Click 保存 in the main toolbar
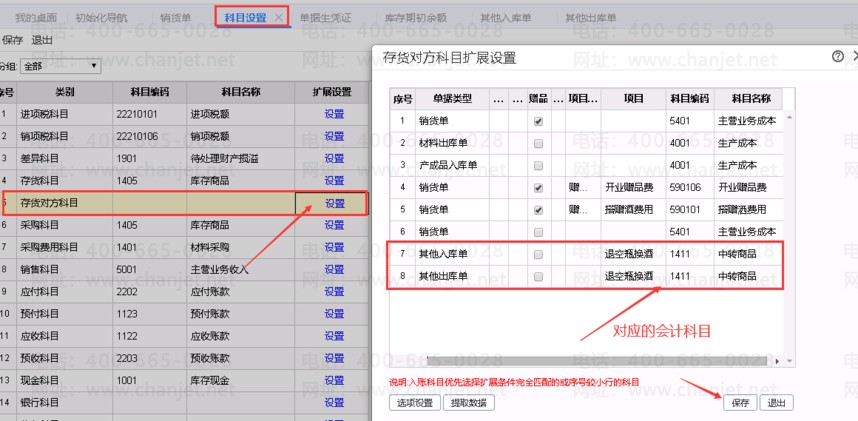 pos(13,40)
